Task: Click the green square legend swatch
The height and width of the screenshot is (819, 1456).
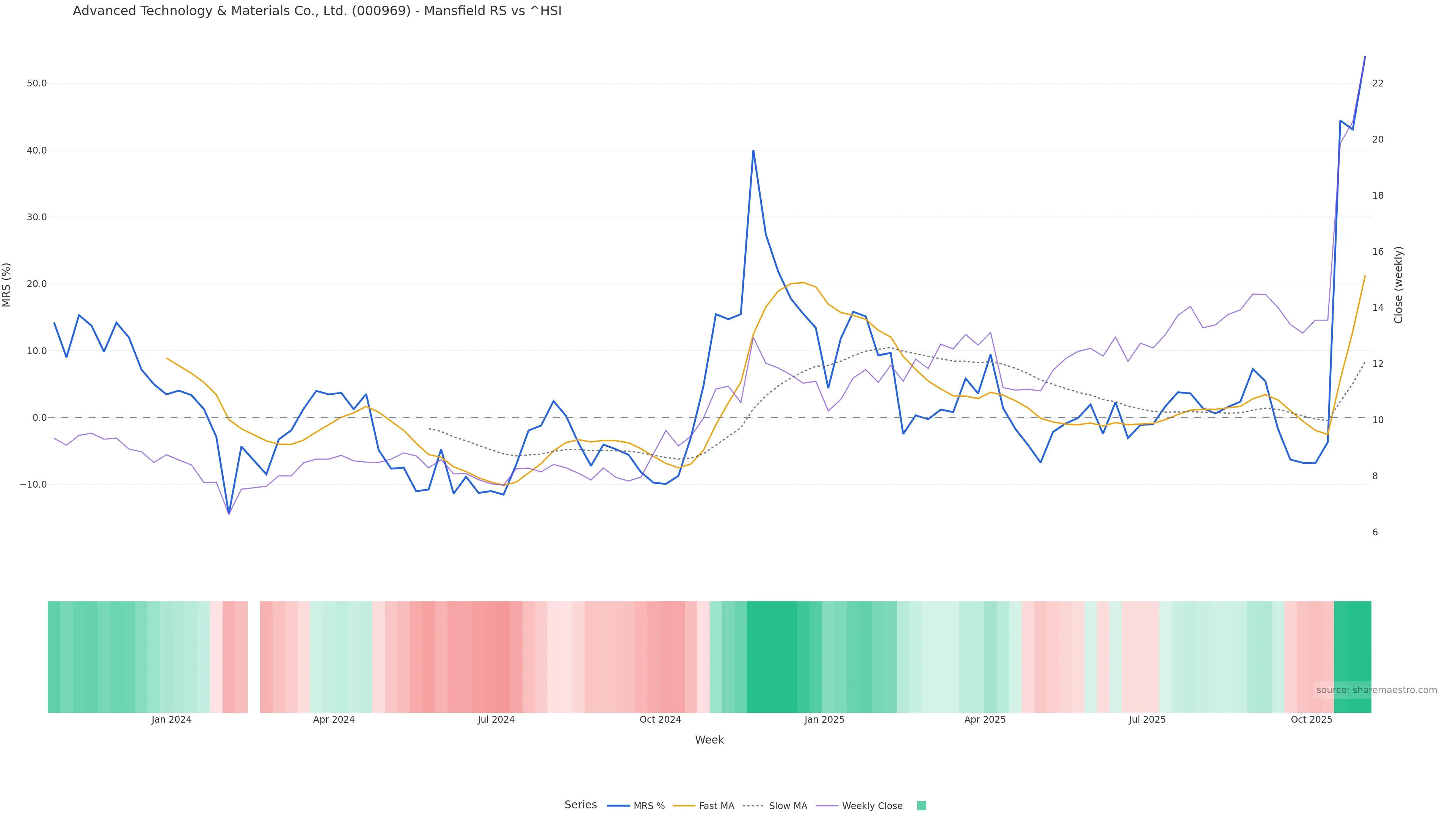Action: 921,806
